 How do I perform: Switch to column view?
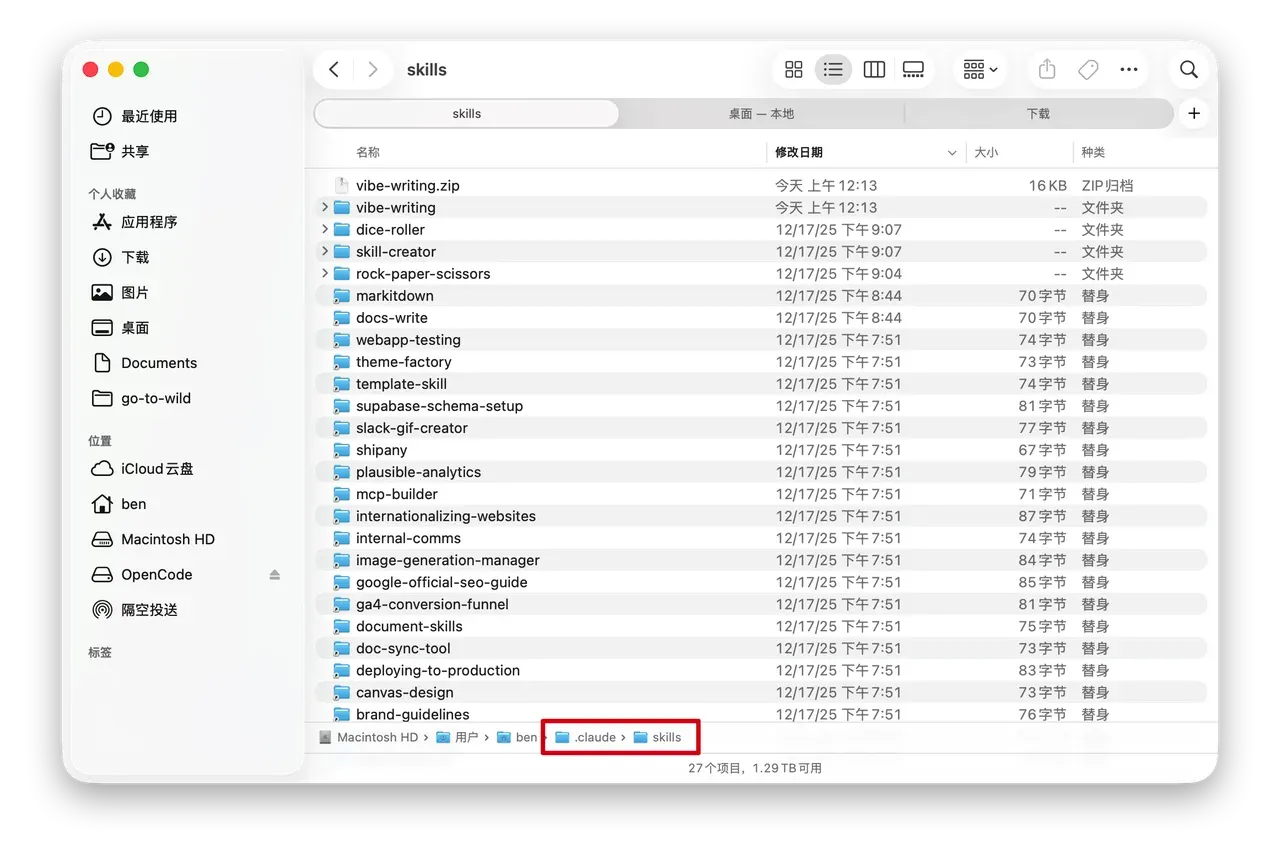coord(874,69)
